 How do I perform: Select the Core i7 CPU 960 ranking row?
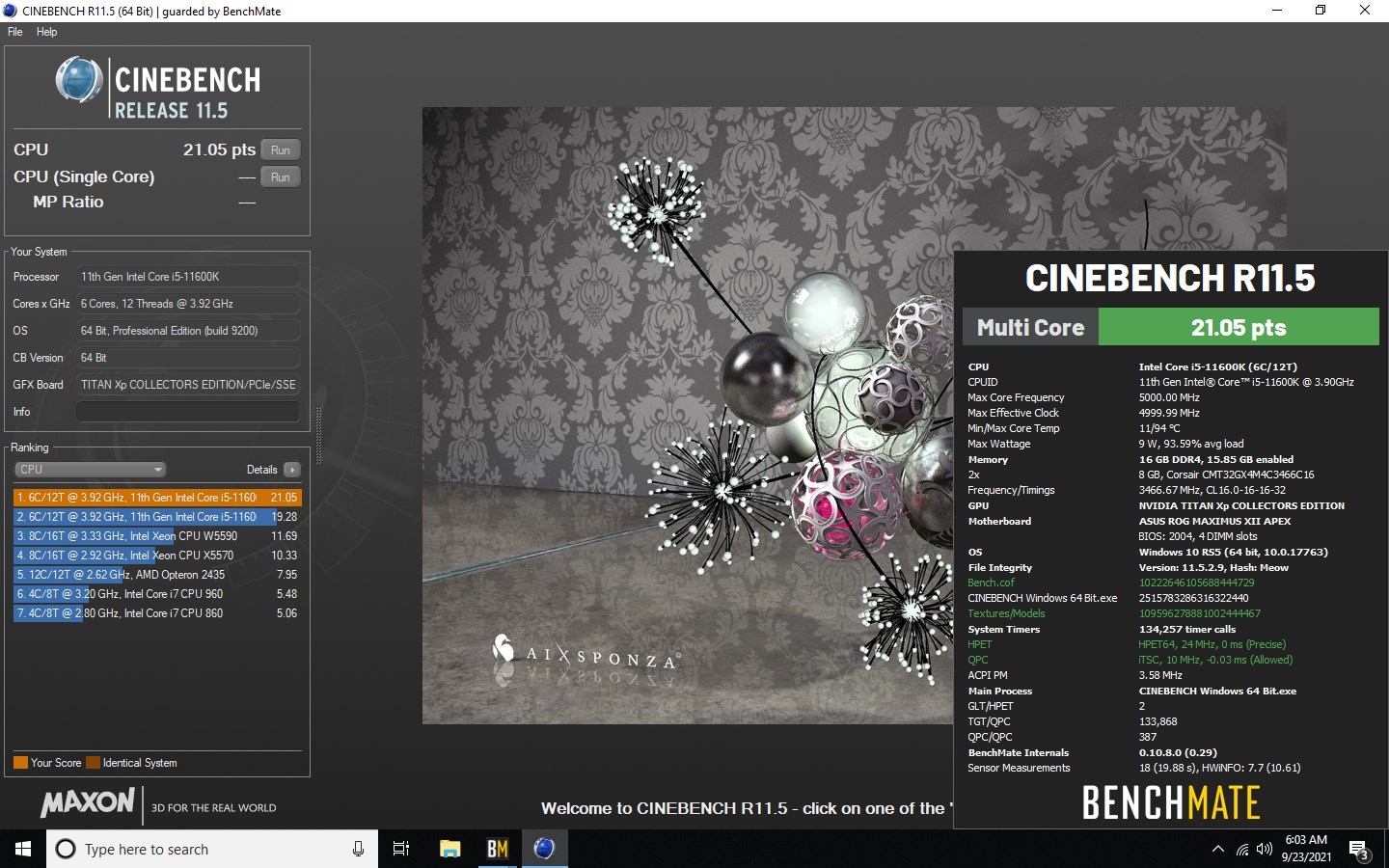[157, 594]
